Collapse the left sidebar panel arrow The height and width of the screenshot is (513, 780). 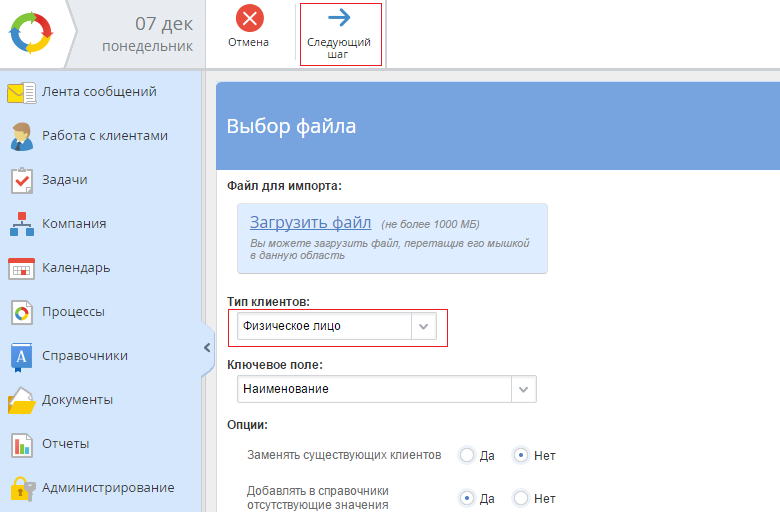pyautogui.click(x=207, y=348)
